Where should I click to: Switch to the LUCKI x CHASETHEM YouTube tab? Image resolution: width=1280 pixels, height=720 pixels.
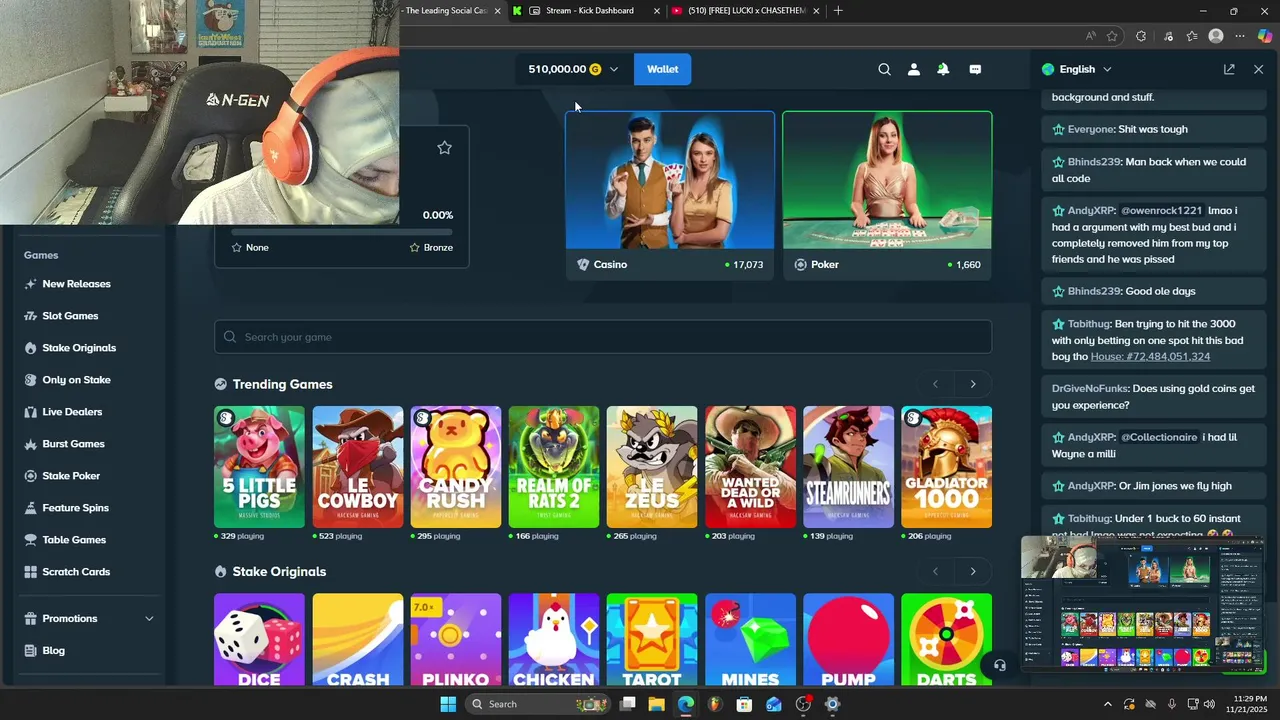(746, 11)
